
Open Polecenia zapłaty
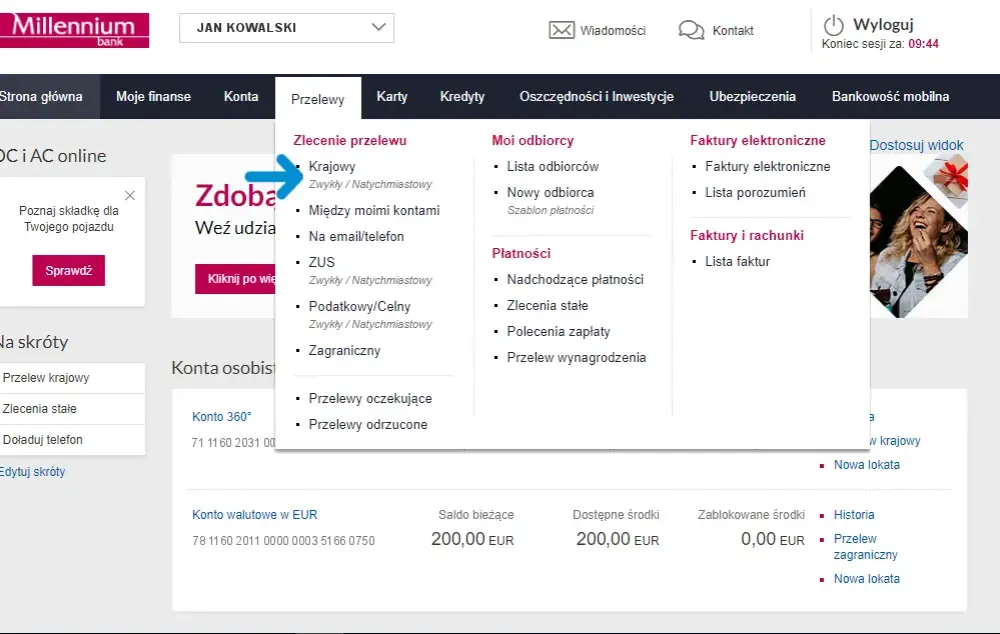558,332
